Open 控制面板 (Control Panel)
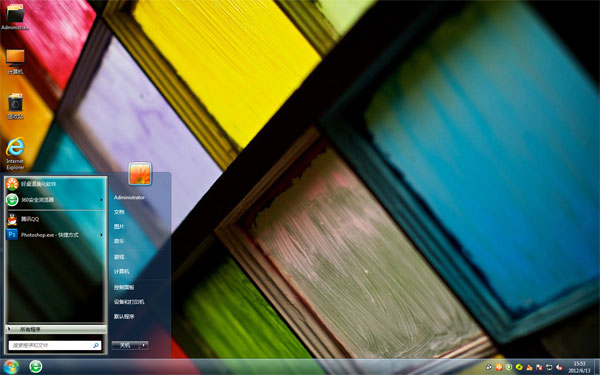This screenshot has width=600, height=375. click(x=124, y=287)
